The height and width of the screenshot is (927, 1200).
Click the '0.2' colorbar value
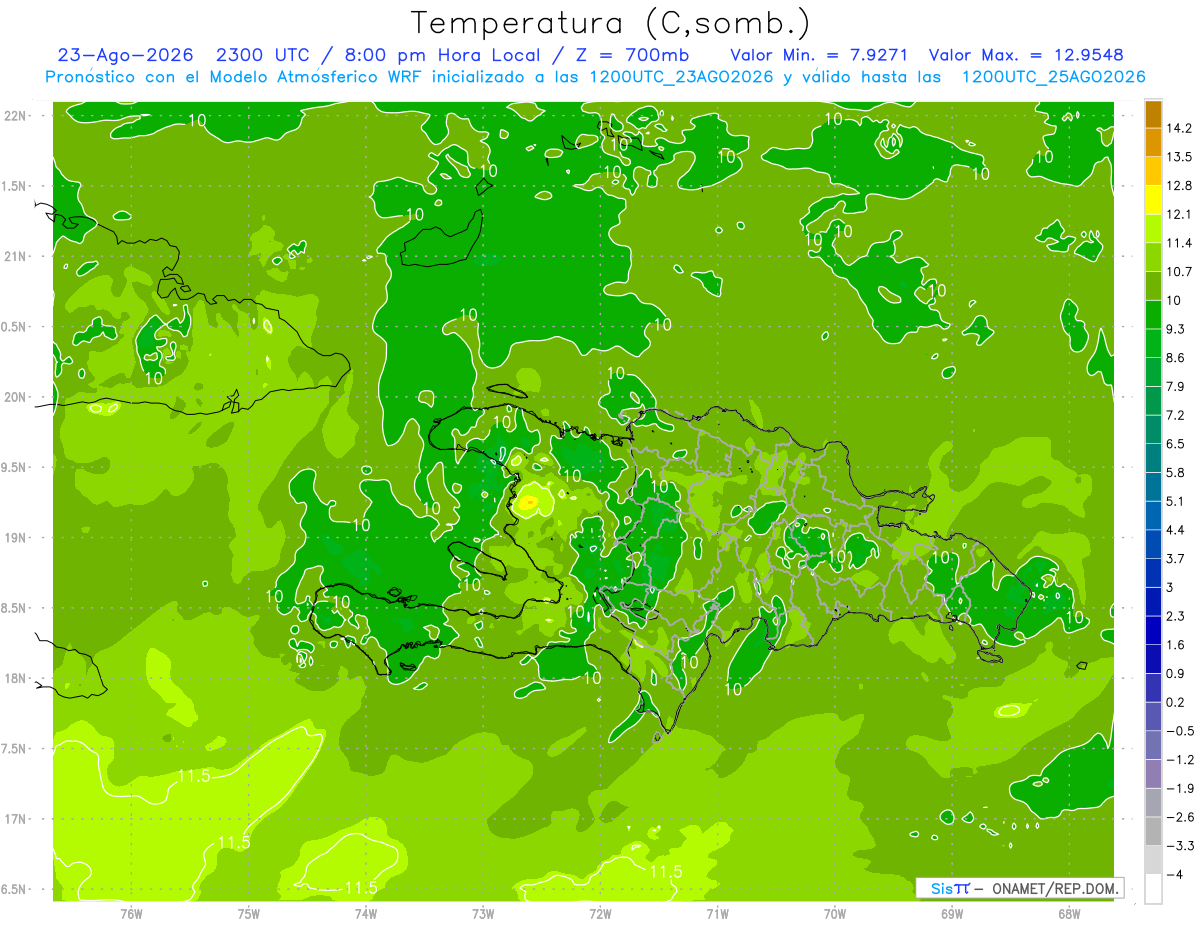(1176, 702)
